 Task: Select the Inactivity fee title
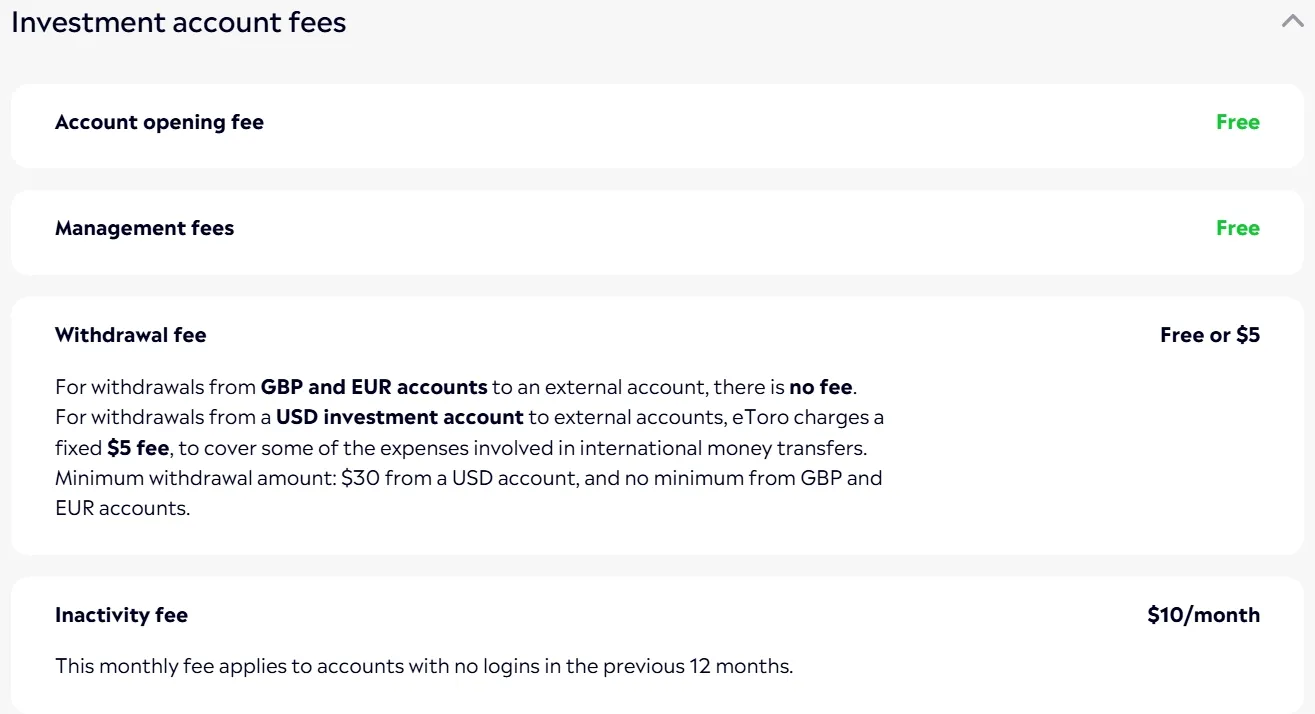(121, 615)
